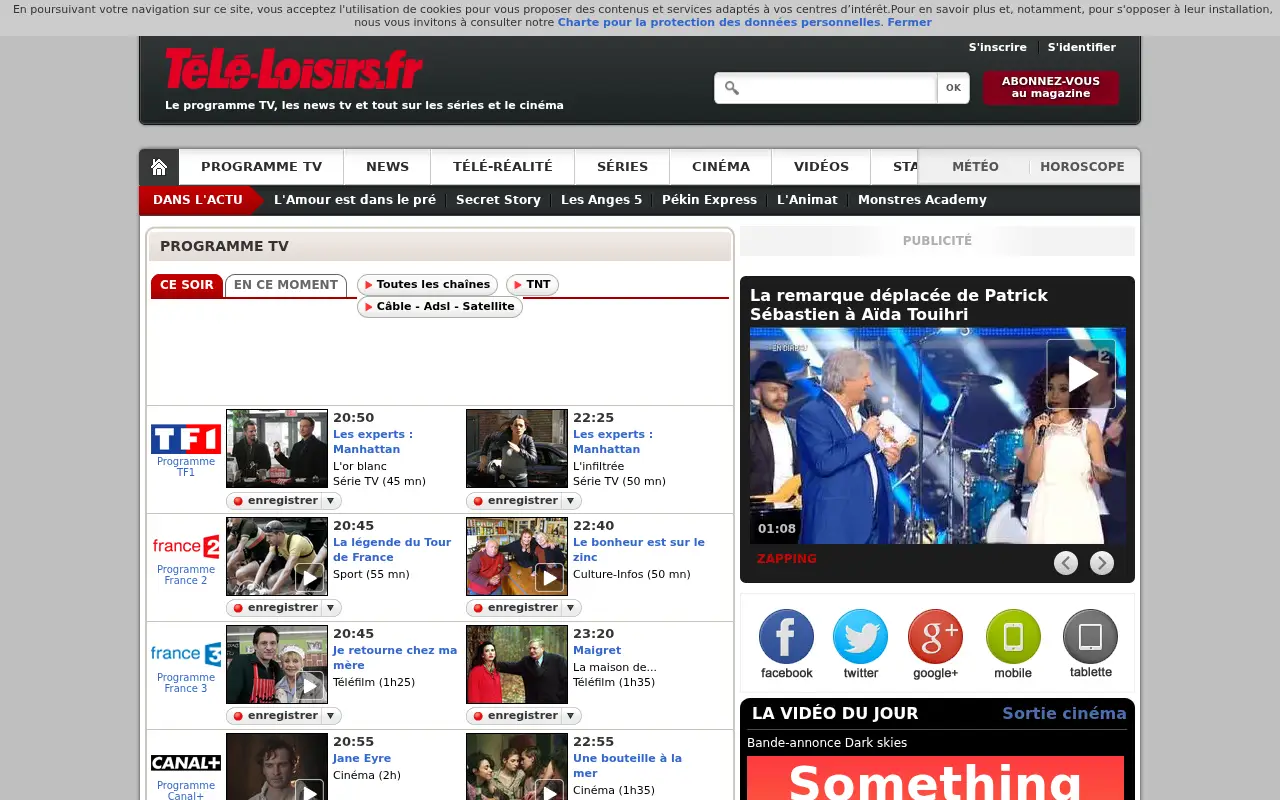Close cookie banner with Fermer link

coord(909,22)
